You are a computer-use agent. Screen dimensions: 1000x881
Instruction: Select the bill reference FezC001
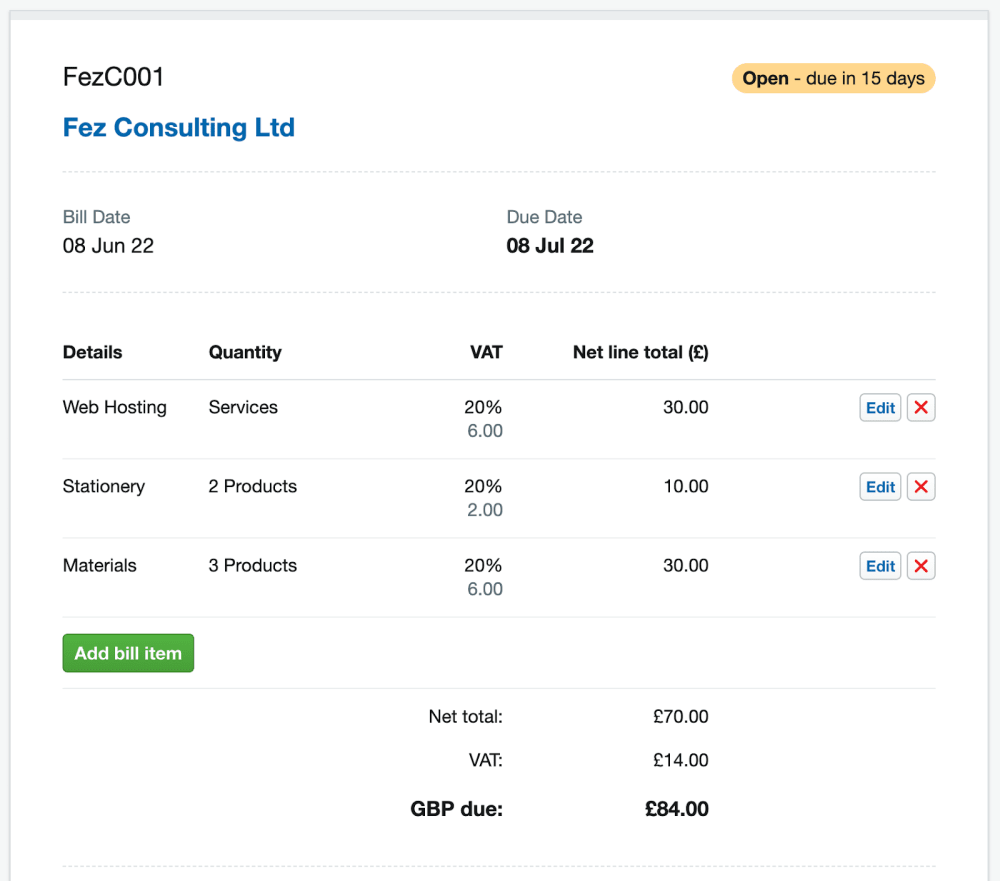[113, 77]
